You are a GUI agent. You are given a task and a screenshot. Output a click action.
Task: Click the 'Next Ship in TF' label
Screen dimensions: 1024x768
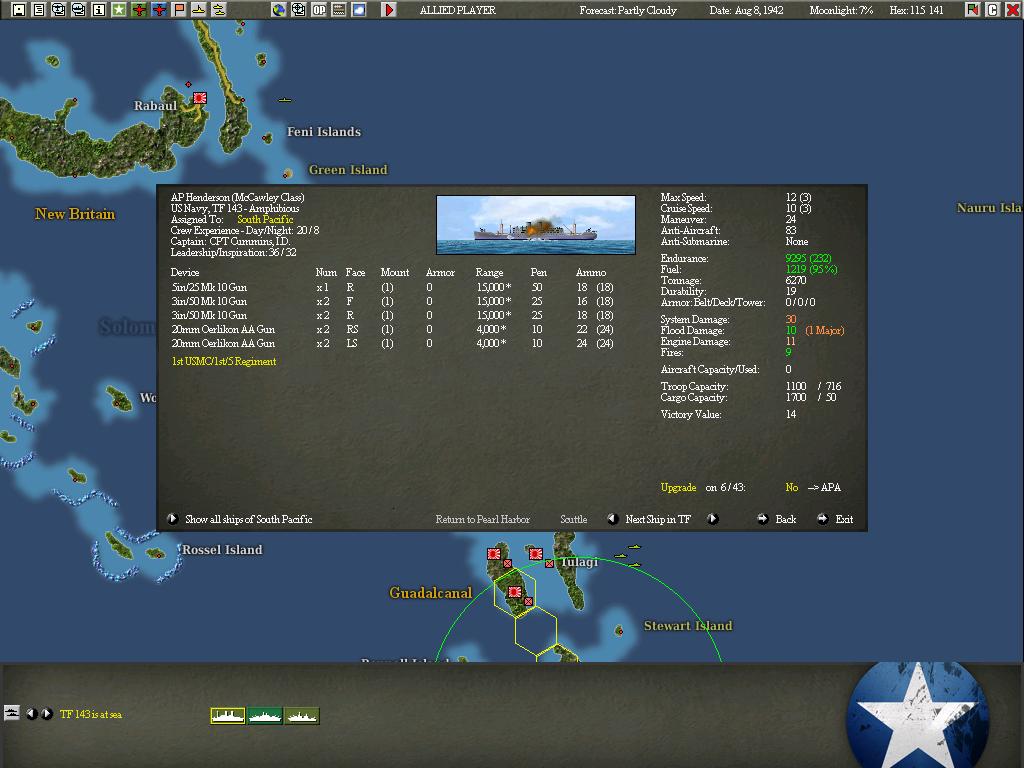coord(658,519)
